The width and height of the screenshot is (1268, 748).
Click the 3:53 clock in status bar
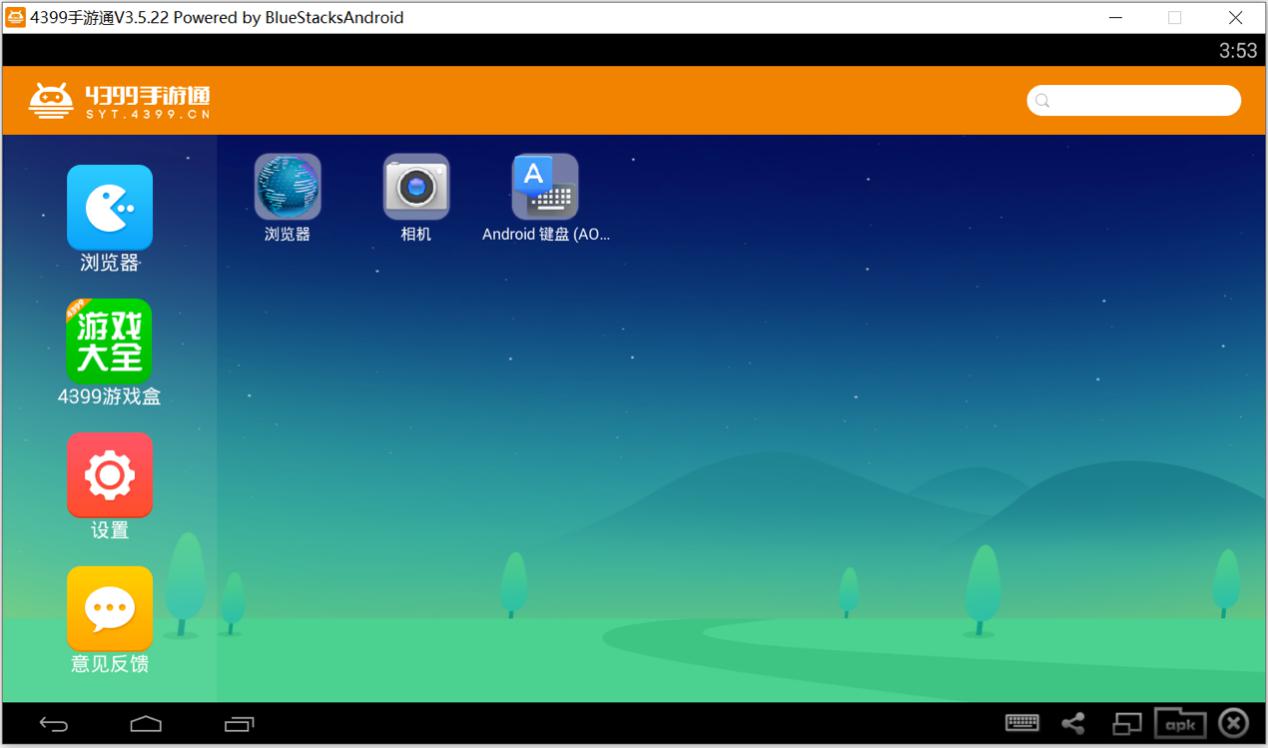(x=1238, y=51)
